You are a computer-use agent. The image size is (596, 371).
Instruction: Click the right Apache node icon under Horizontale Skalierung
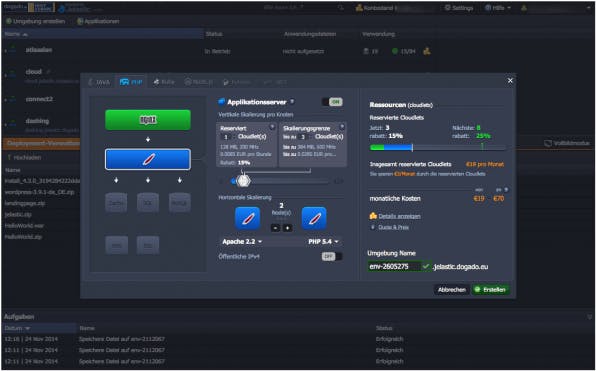pos(314,218)
